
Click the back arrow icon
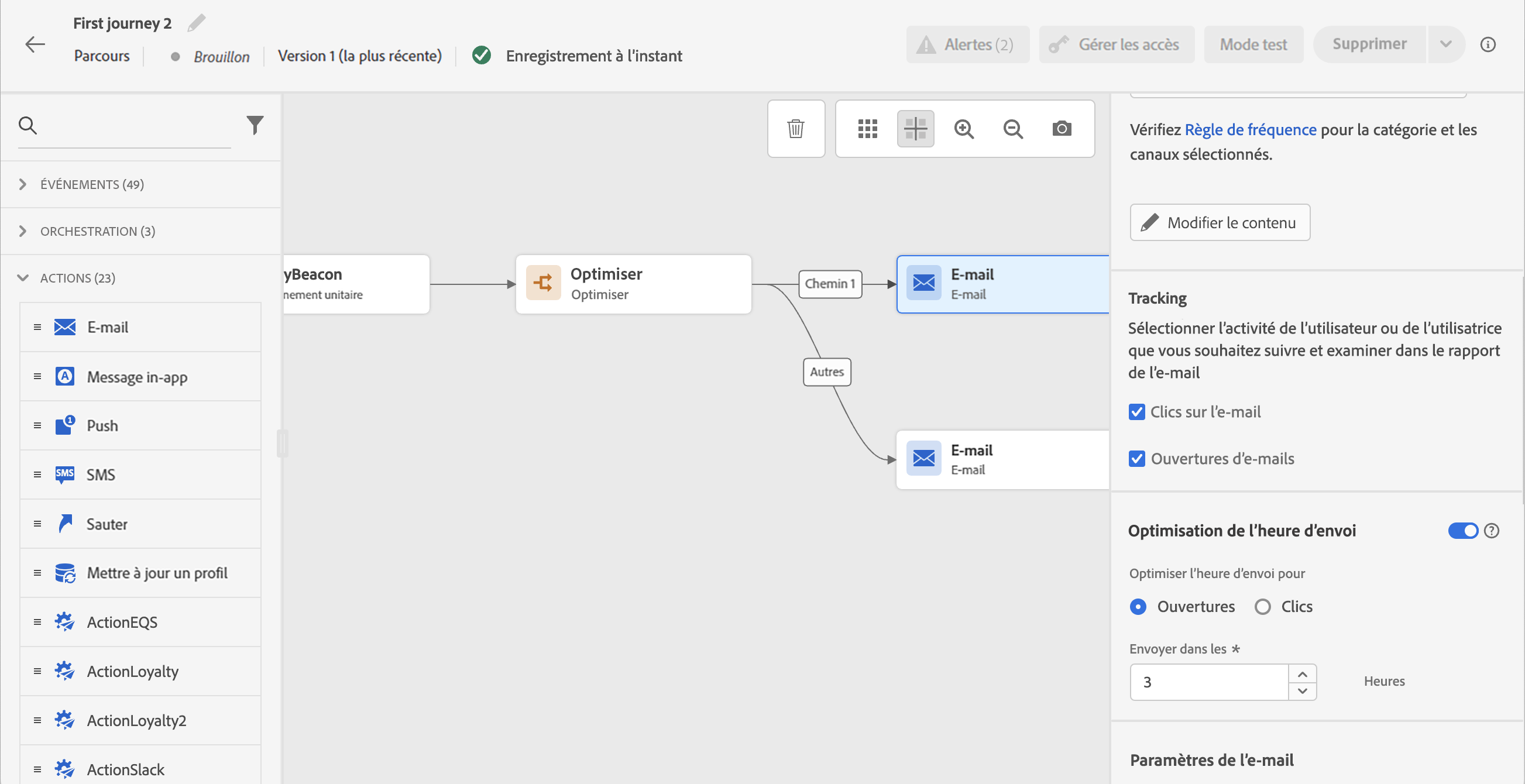click(35, 44)
